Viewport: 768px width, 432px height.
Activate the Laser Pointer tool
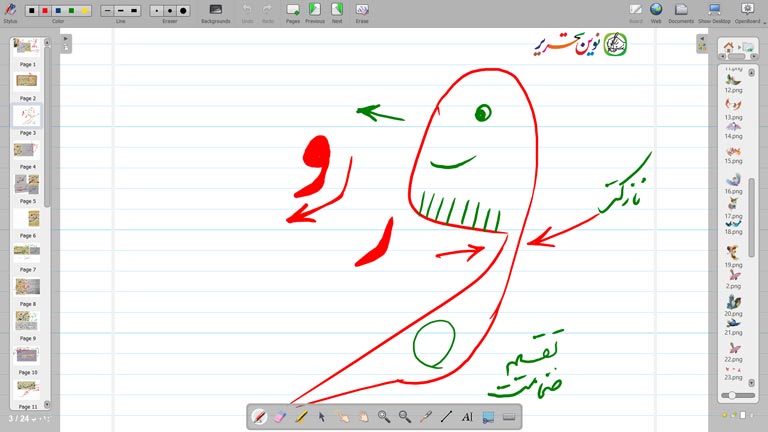(x=426, y=416)
